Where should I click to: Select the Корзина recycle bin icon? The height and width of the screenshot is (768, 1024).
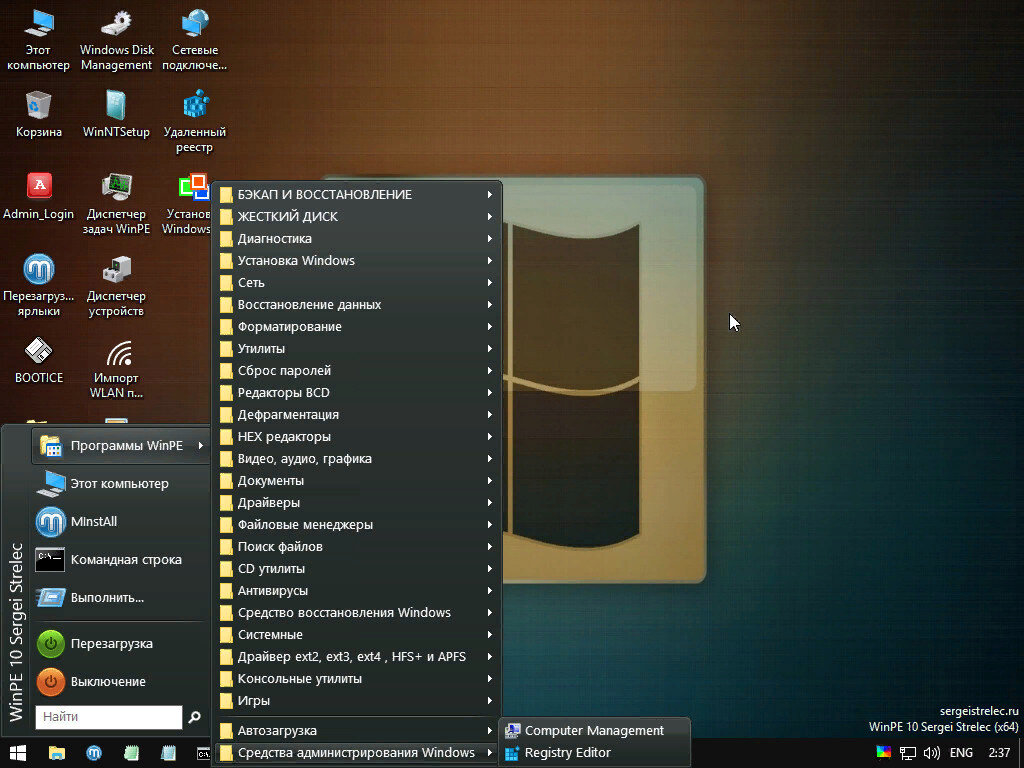coord(39,114)
